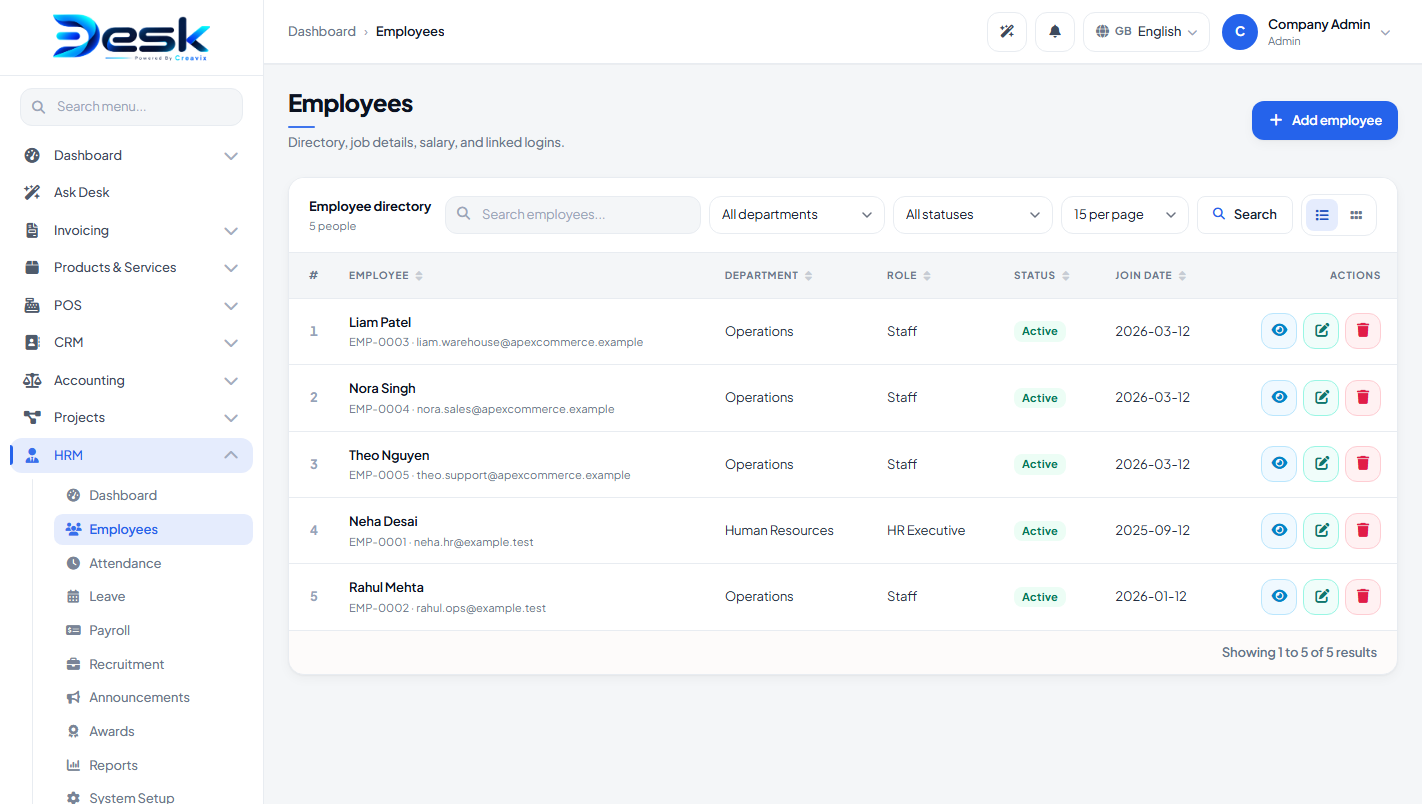Focus the Search menu field
The width and height of the screenshot is (1422, 804).
click(131, 107)
